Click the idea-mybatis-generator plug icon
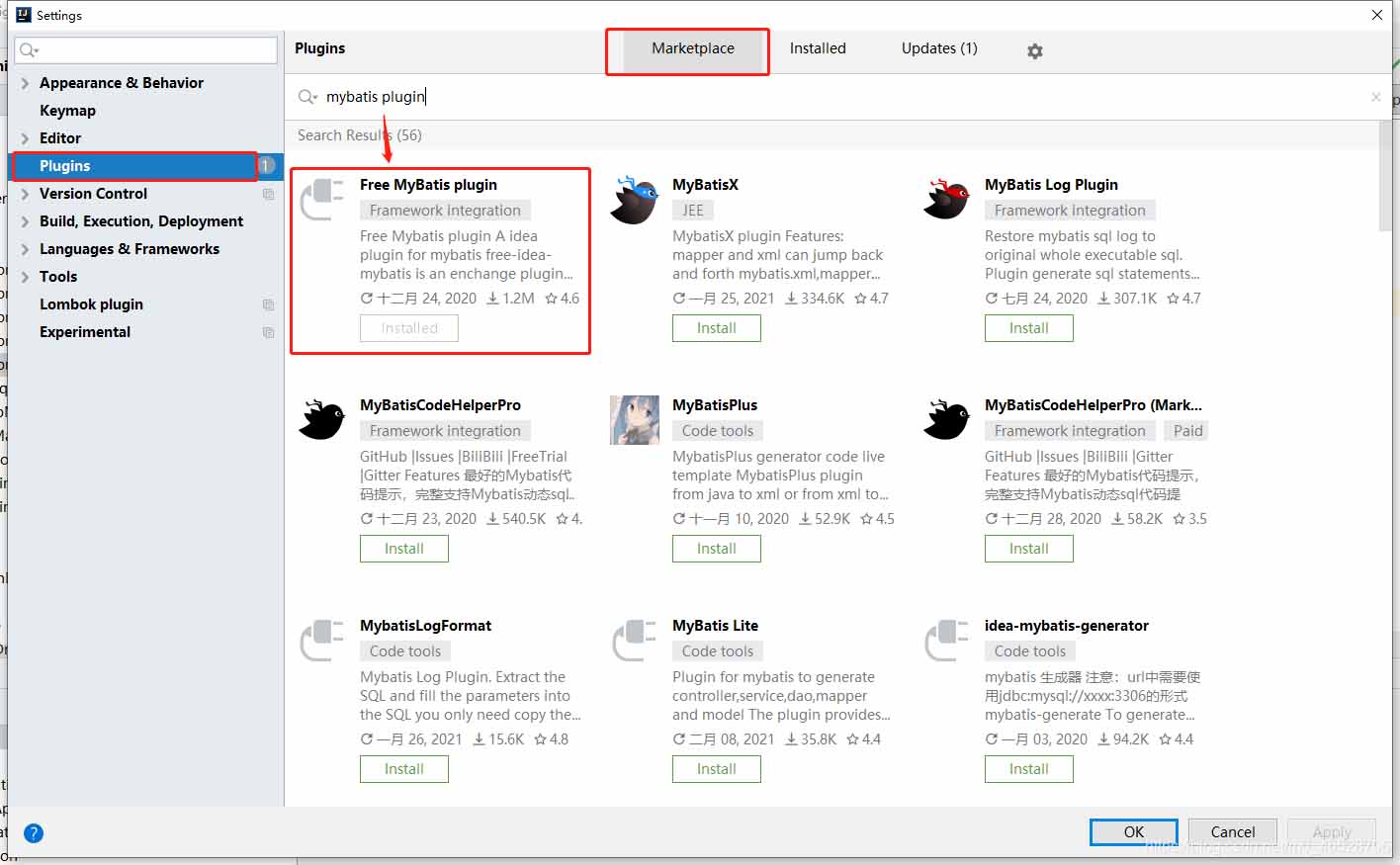The image size is (1400, 865). click(947, 641)
